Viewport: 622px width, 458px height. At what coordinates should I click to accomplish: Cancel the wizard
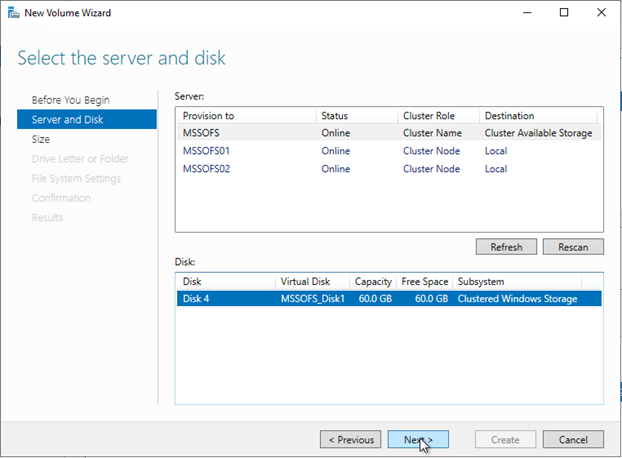click(573, 439)
